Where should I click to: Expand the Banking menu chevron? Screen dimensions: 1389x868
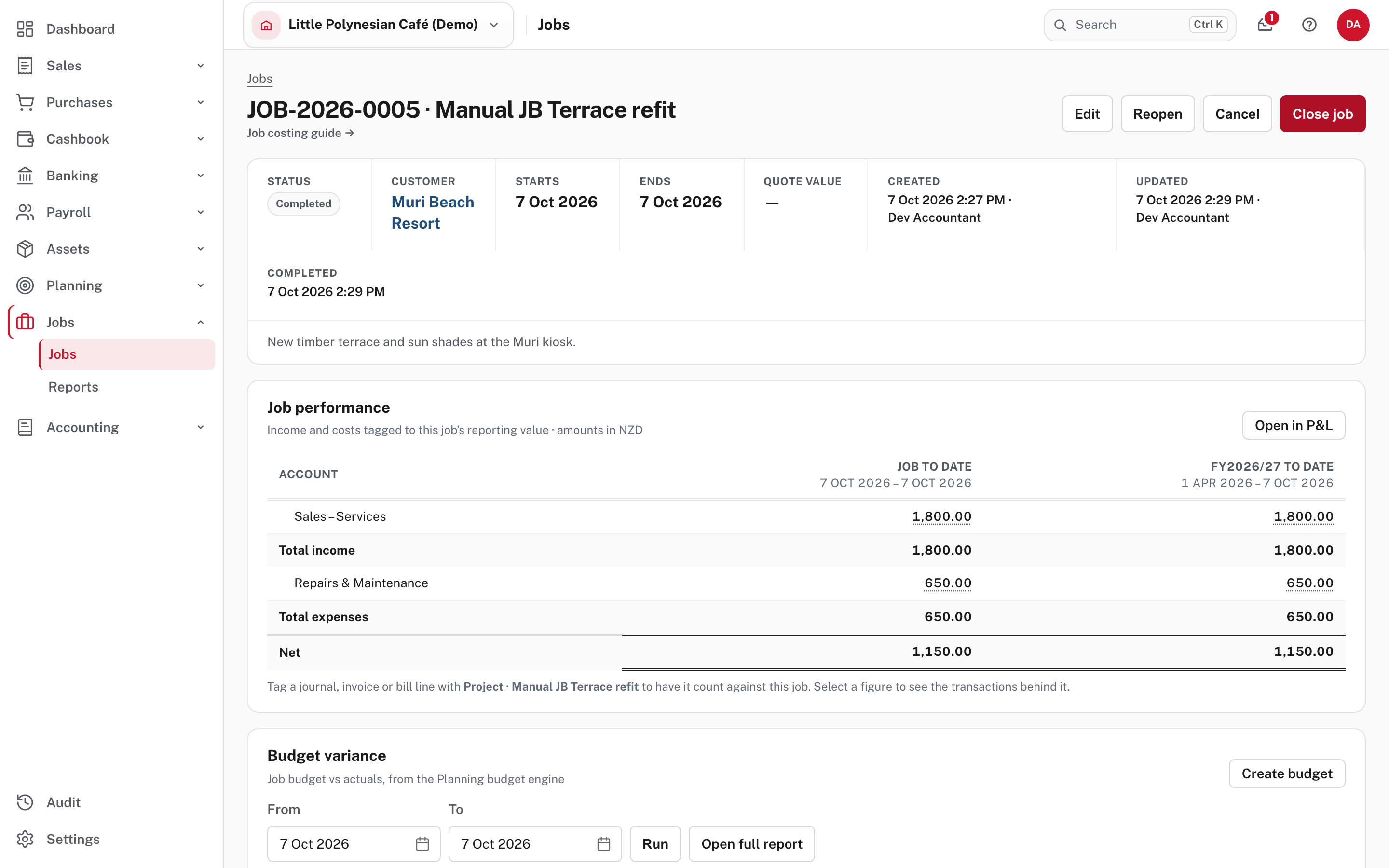point(200,176)
